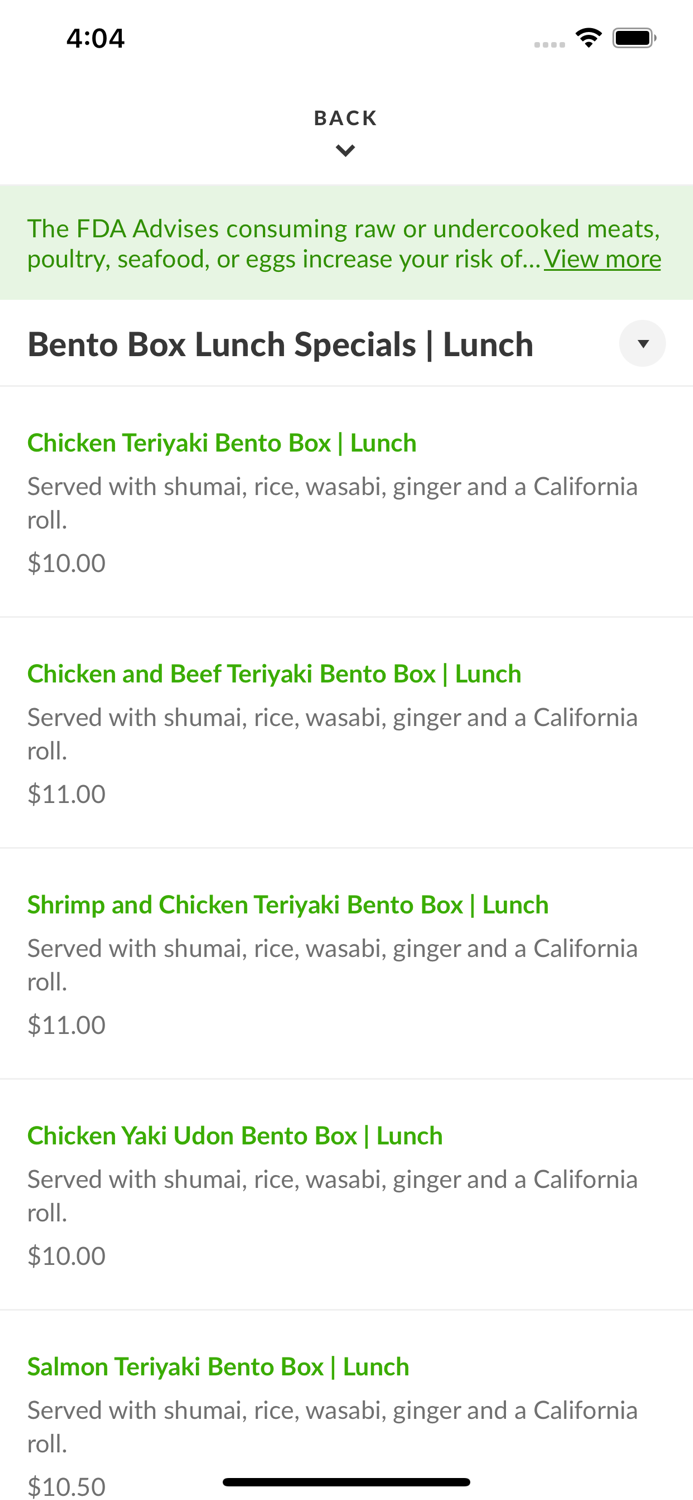
Task: Tap the cellular signal dots
Action: point(550,44)
